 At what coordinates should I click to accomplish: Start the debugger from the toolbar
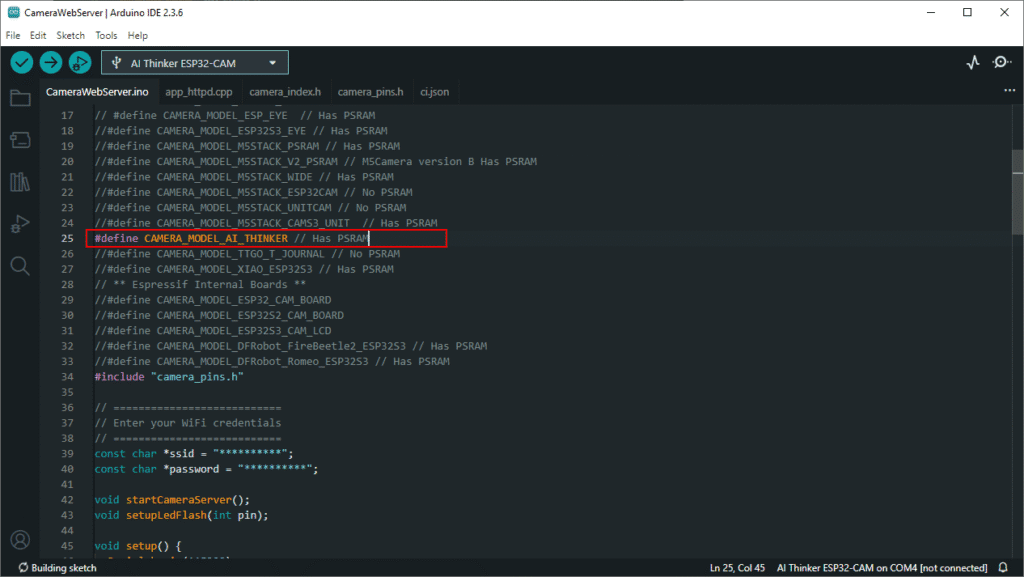[79, 62]
